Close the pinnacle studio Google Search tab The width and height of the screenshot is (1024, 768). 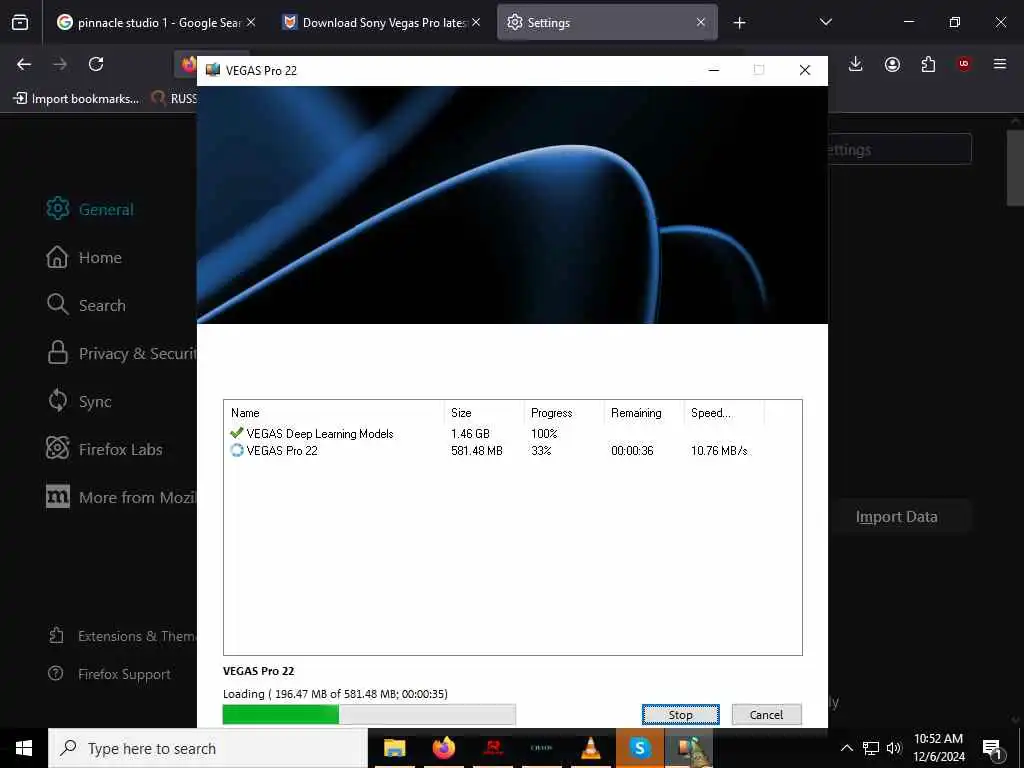(251, 22)
